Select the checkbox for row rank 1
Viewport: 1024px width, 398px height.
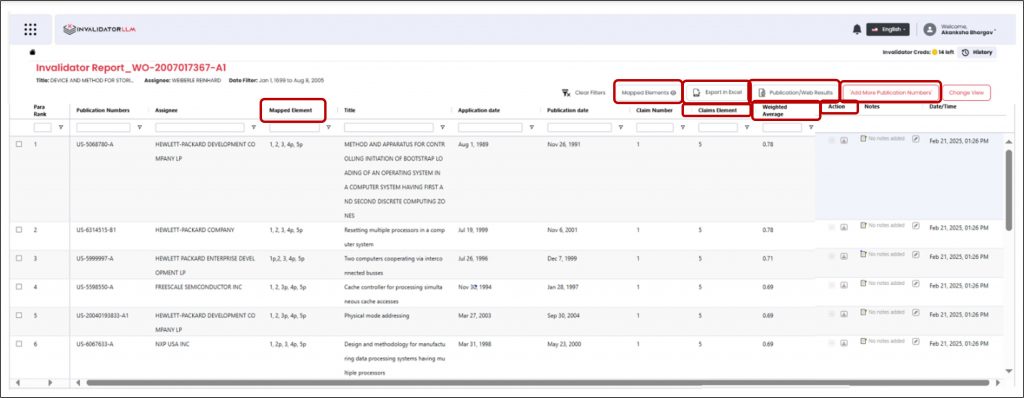pos(19,143)
